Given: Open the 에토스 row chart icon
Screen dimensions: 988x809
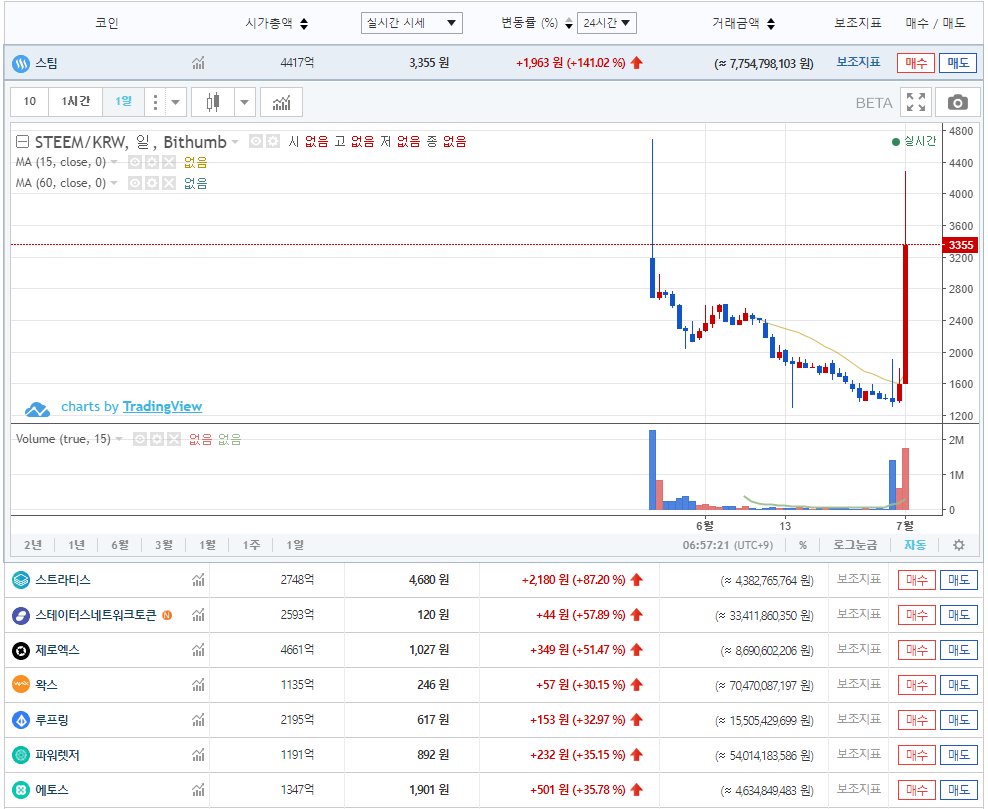Looking at the screenshot, I should pyautogui.click(x=198, y=789).
